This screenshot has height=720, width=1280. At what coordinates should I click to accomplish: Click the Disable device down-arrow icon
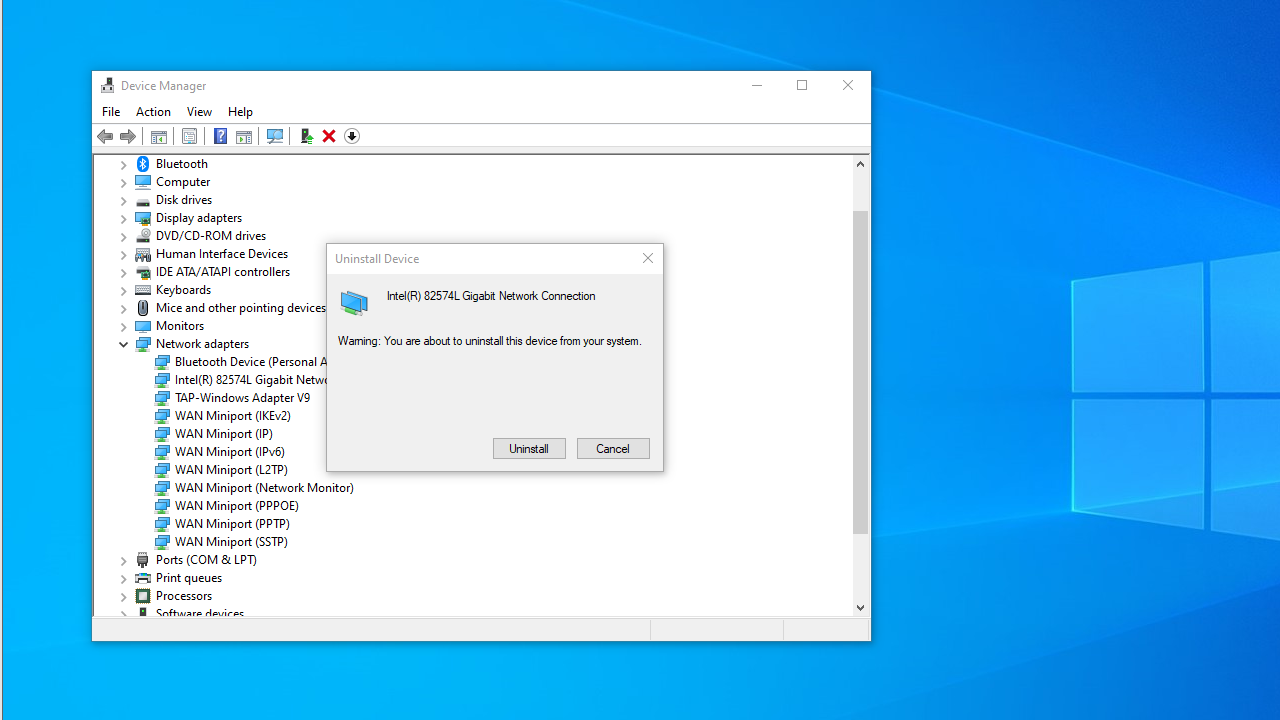[x=352, y=136]
